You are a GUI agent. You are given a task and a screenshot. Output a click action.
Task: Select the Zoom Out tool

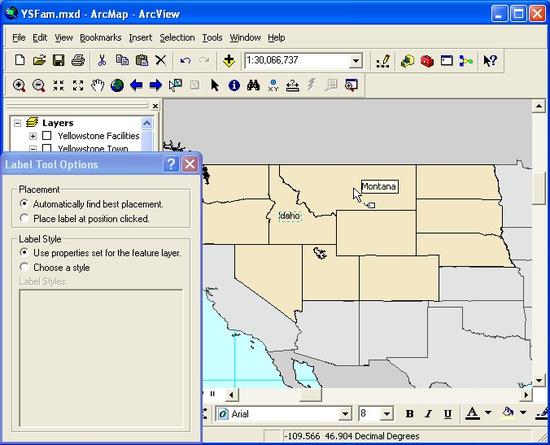pyautogui.click(x=39, y=85)
